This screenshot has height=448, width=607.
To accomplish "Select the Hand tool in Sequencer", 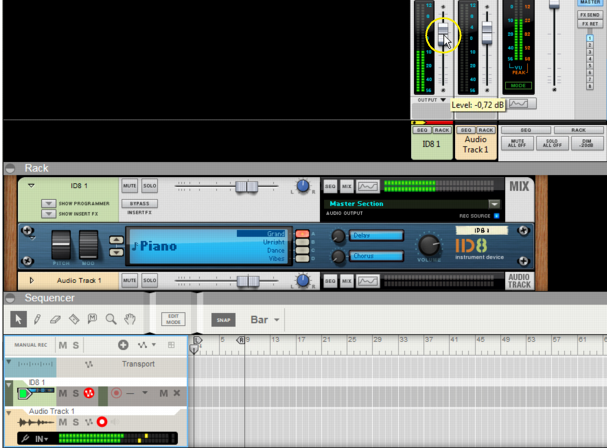I will coord(129,320).
